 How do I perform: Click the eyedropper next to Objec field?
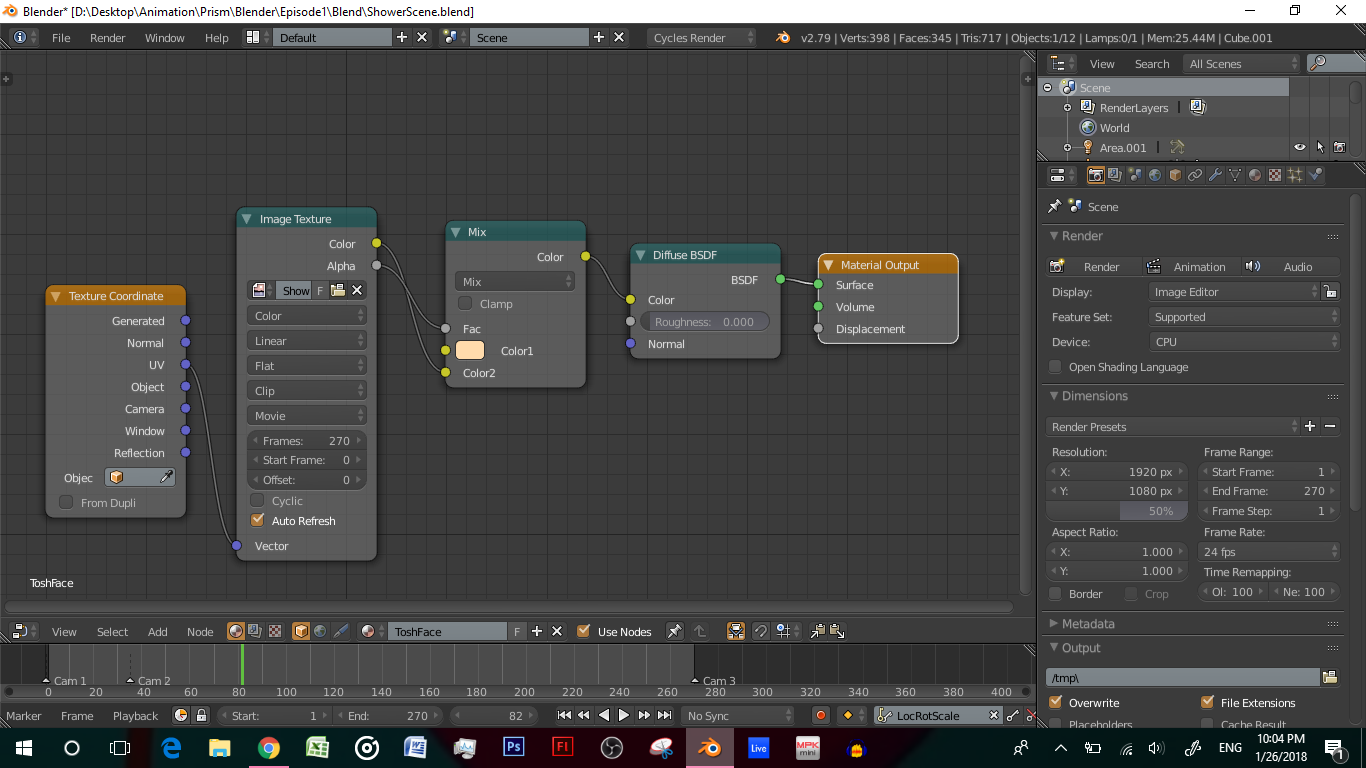click(x=167, y=478)
